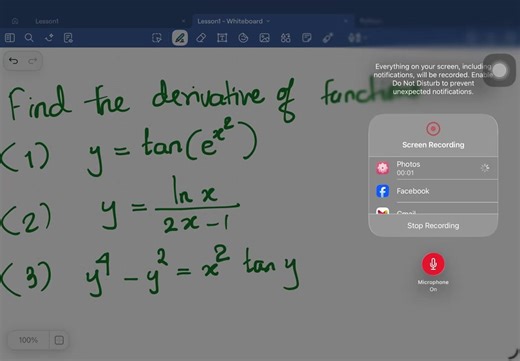
Task: Select the sticky note tool
Action: point(306,38)
